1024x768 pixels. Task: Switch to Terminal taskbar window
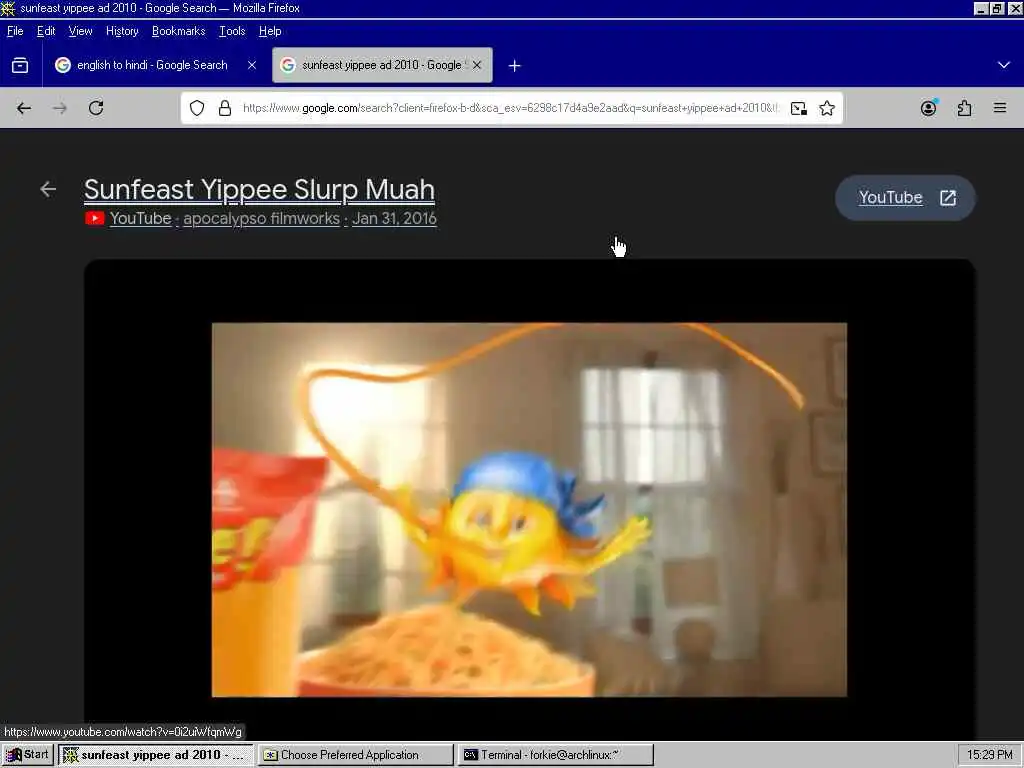[x=555, y=755]
